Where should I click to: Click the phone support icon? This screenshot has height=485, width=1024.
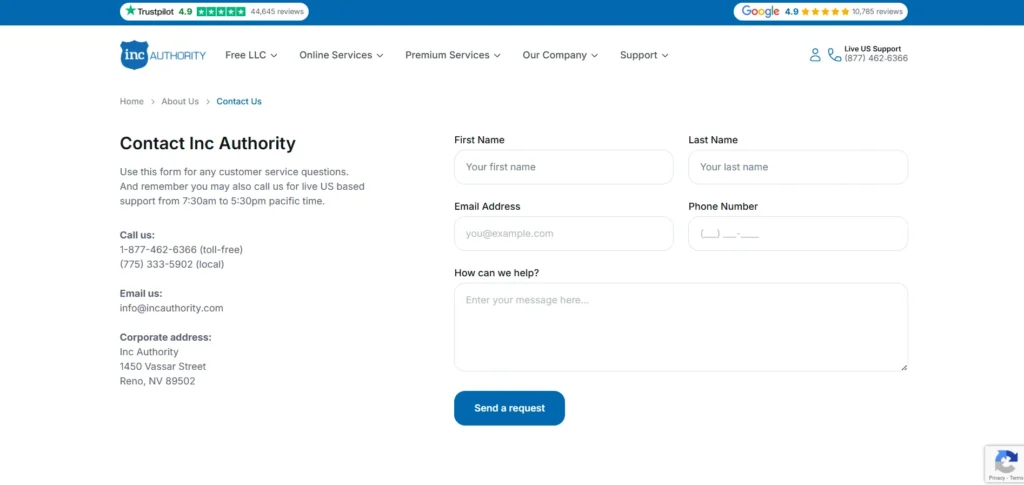click(x=834, y=55)
